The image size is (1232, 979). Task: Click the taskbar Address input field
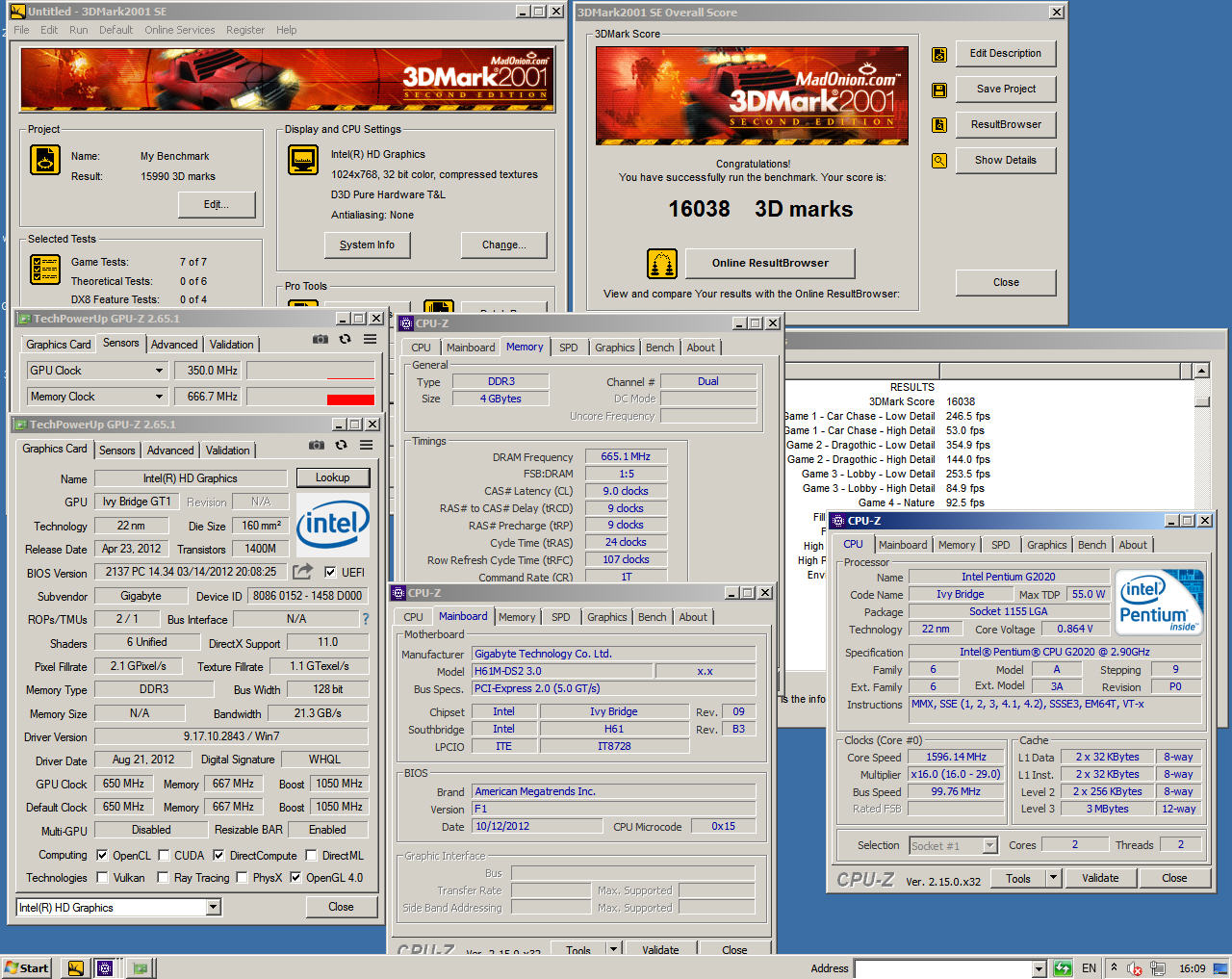(943, 969)
